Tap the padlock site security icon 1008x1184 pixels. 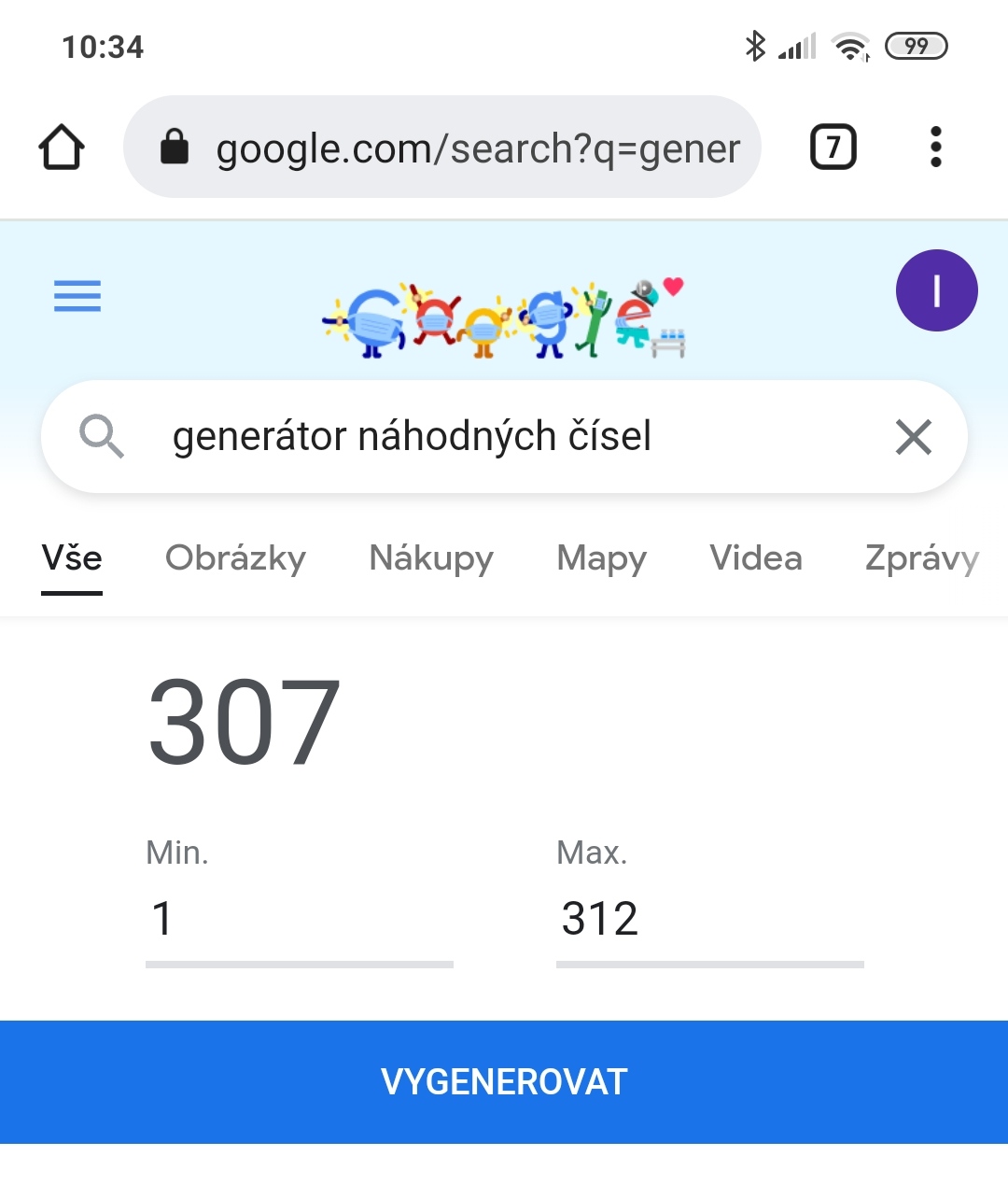point(175,148)
